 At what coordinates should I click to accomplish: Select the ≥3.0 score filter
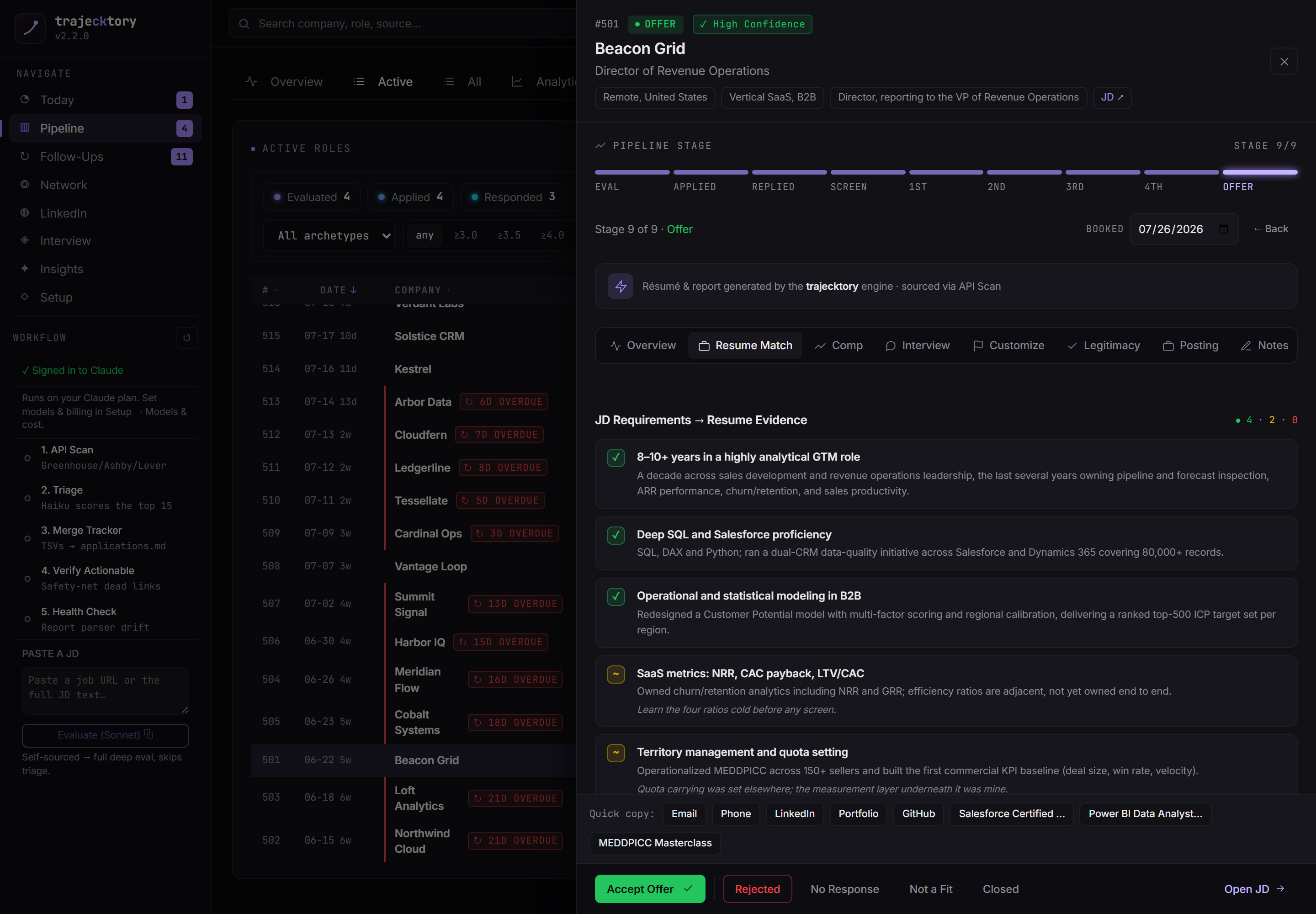[x=466, y=235]
